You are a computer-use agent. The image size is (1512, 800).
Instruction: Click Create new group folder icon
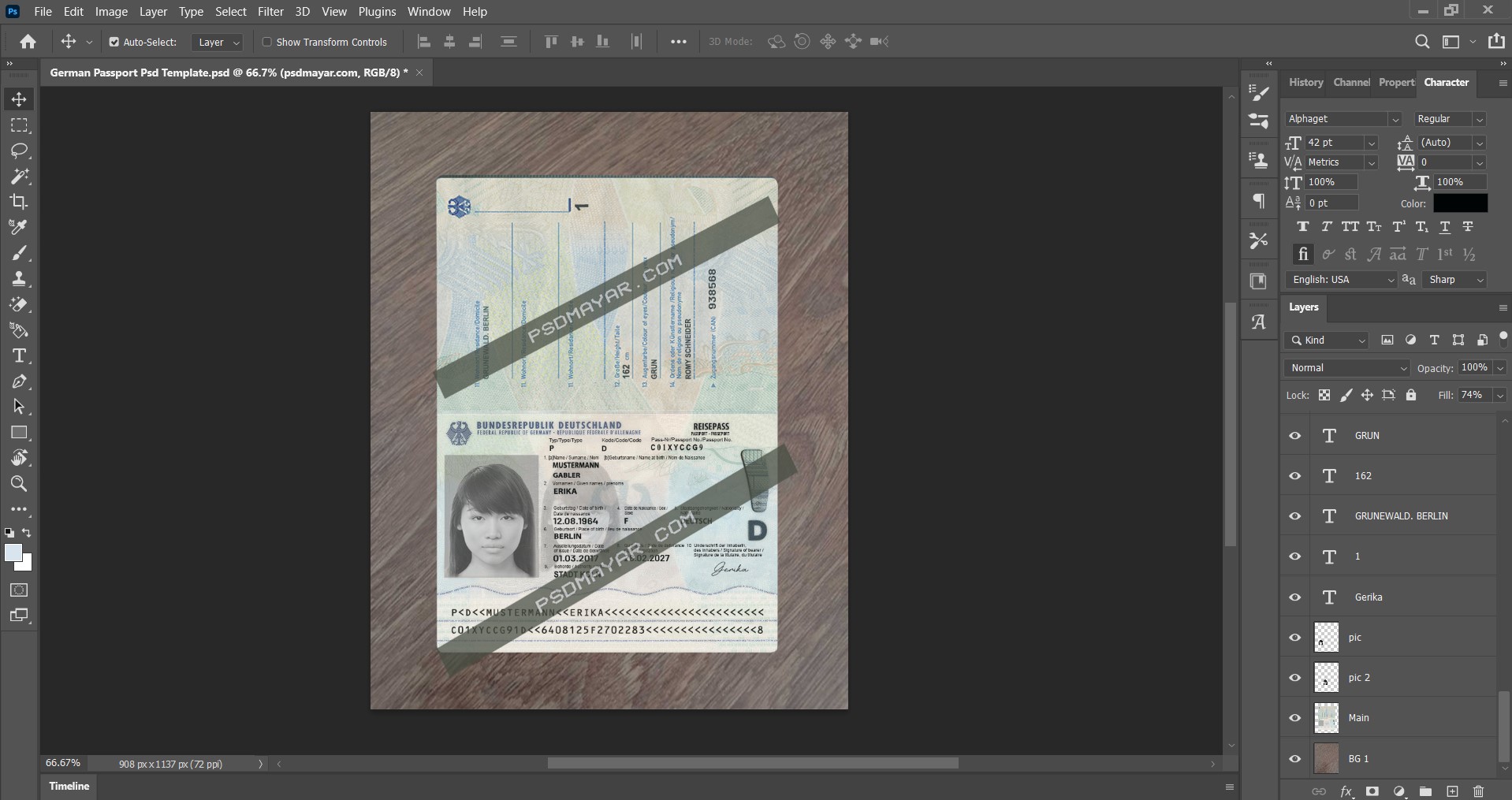click(x=1425, y=791)
